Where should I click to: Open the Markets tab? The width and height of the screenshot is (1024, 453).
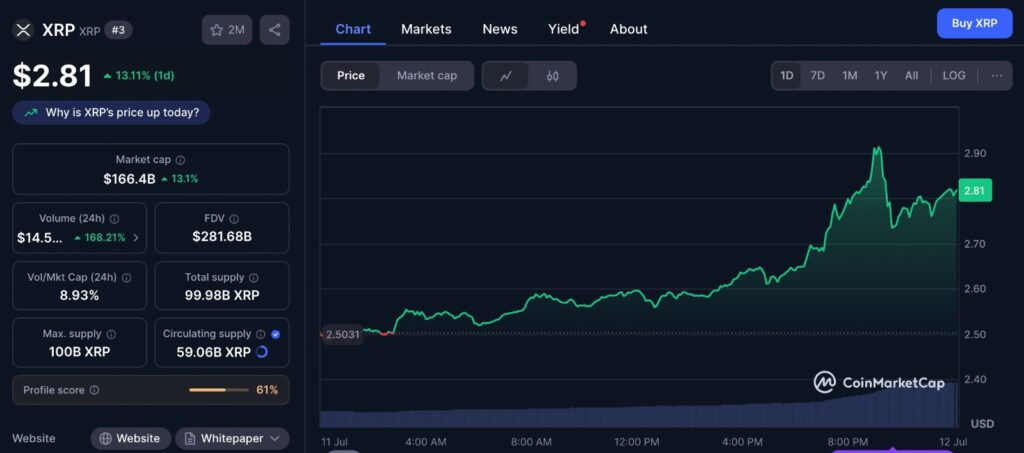pyautogui.click(x=426, y=29)
